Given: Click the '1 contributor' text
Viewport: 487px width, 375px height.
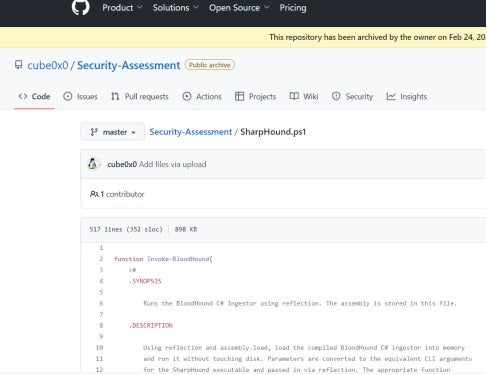Looking at the screenshot, I should tap(122, 194).
